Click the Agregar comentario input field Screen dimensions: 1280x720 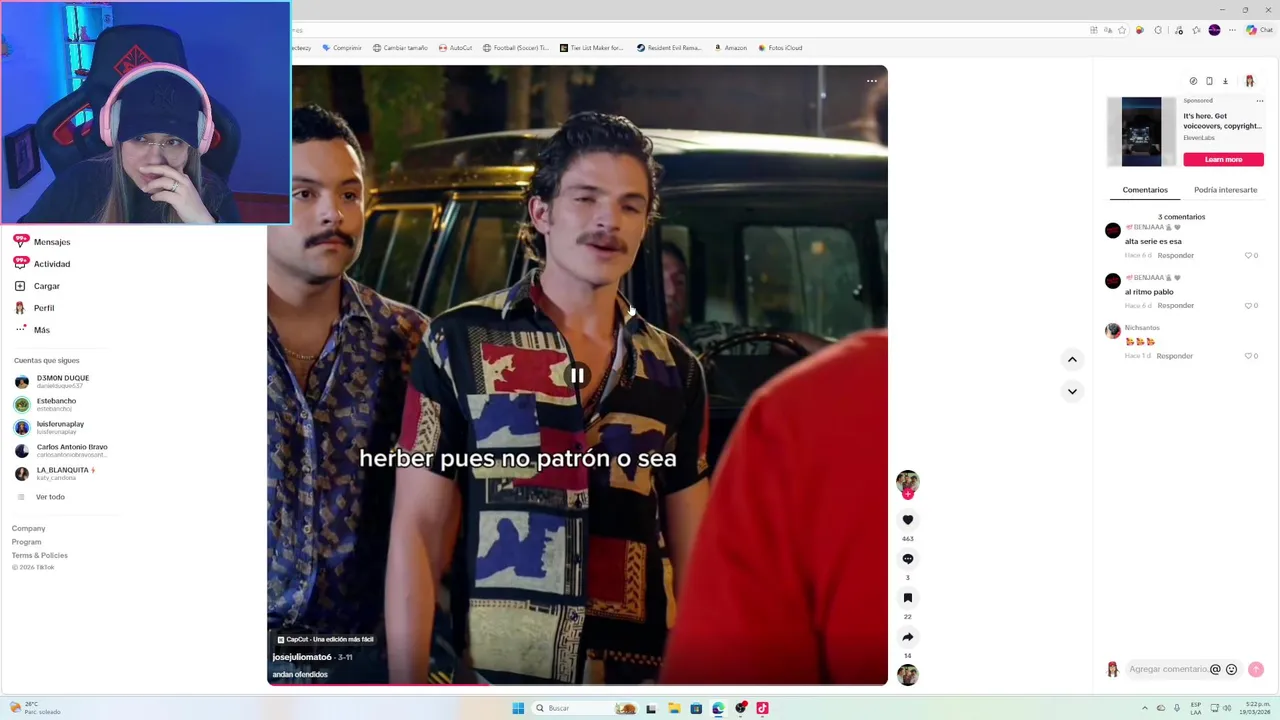[x=1167, y=670]
